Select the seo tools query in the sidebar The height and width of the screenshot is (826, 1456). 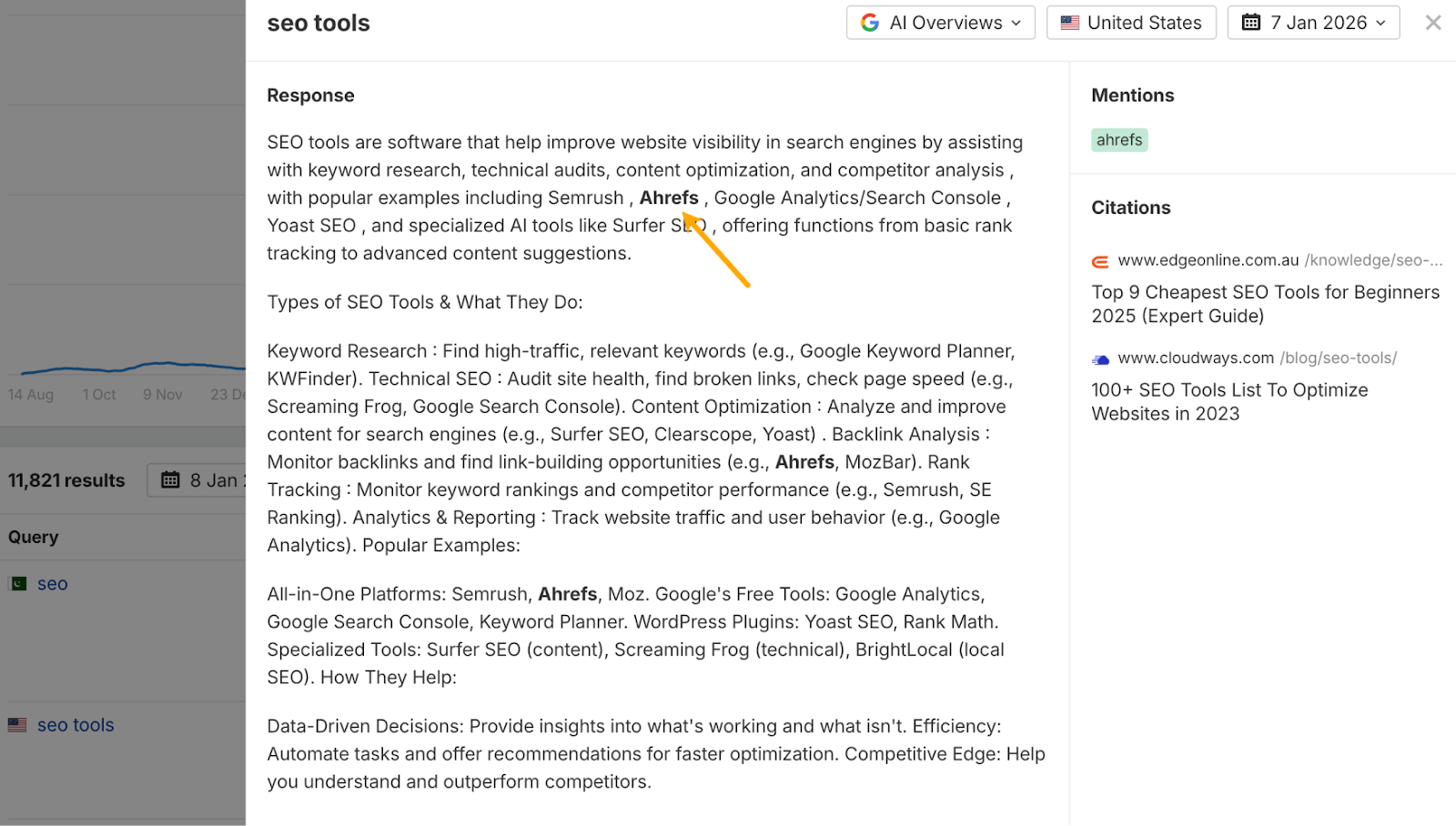75,725
